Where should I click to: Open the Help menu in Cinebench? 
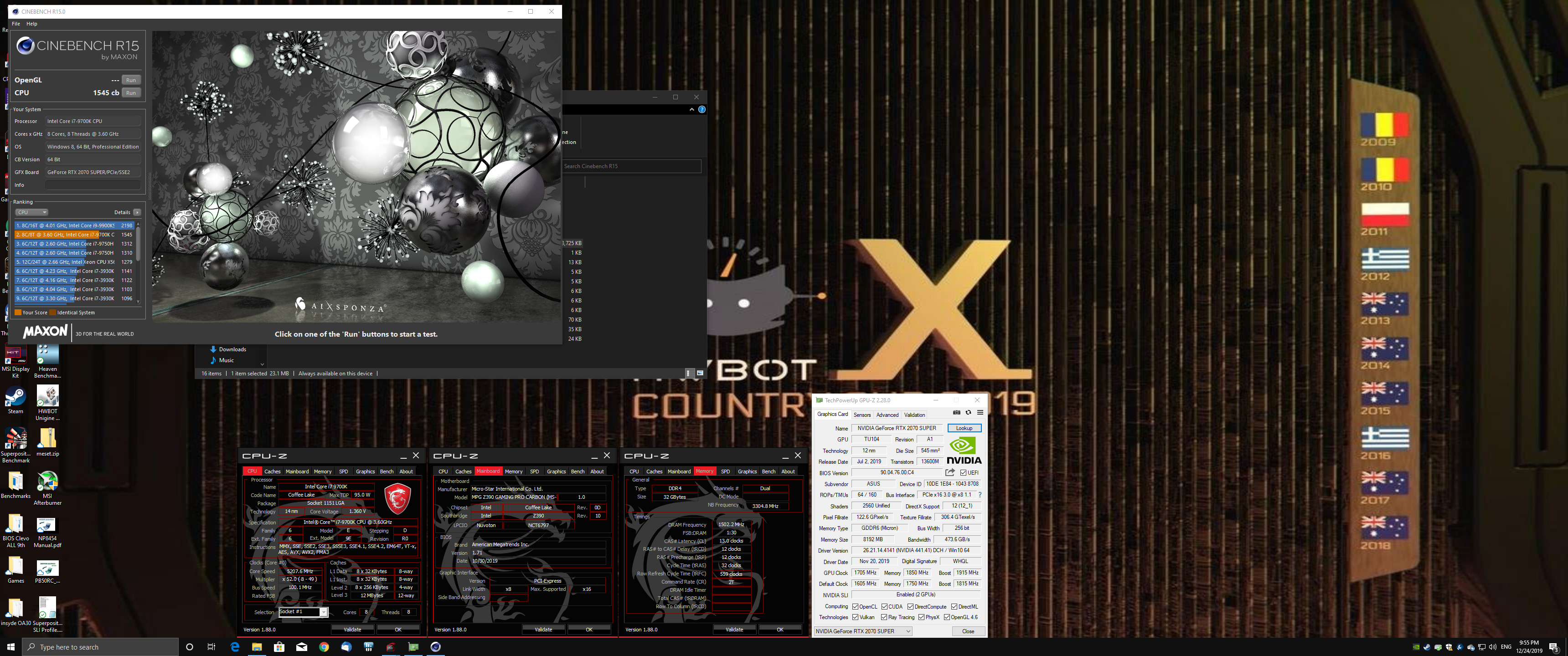click(x=31, y=24)
